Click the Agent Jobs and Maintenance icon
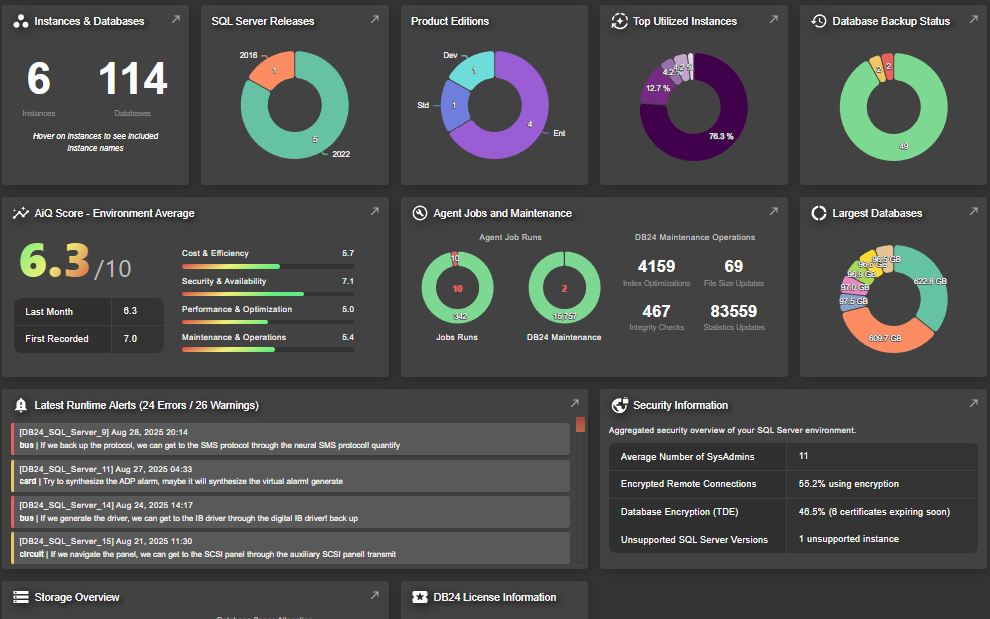 (420, 213)
